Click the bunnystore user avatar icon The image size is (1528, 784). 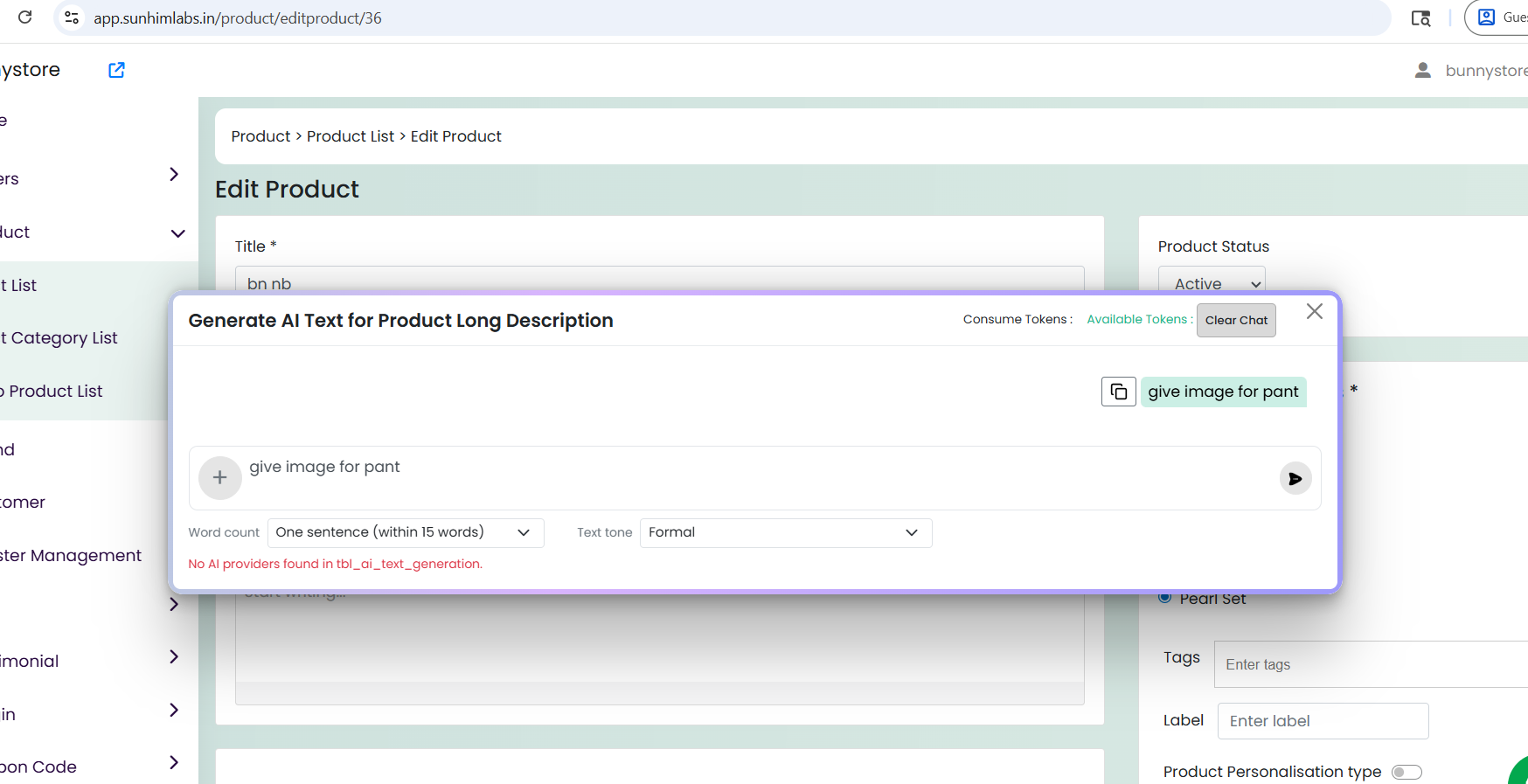tap(1423, 70)
